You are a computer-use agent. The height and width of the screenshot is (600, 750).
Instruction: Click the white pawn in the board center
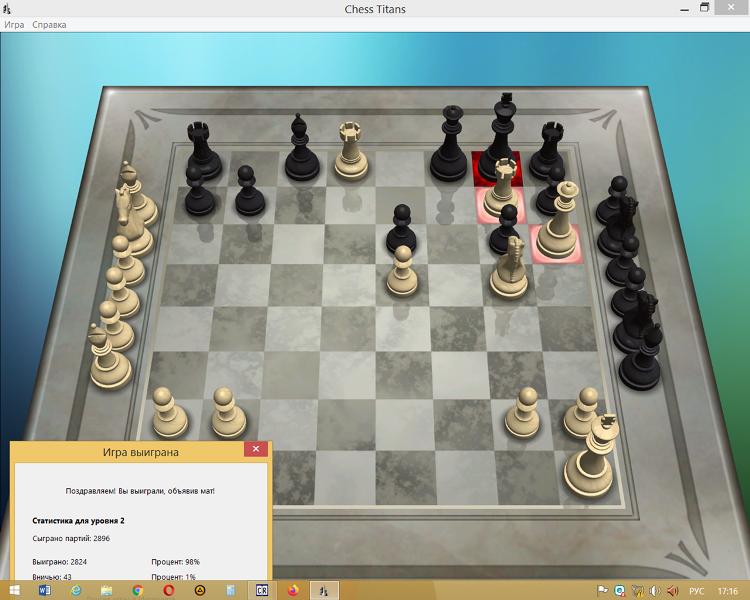[402, 273]
